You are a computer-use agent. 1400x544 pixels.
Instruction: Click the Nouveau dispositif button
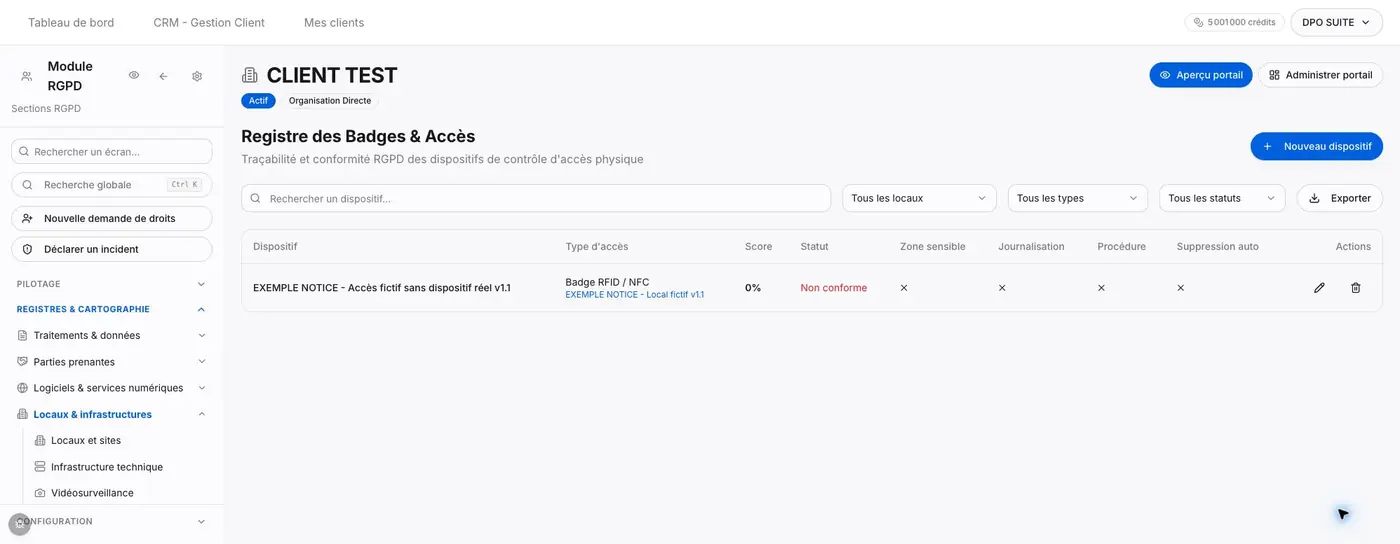tap(1316, 146)
